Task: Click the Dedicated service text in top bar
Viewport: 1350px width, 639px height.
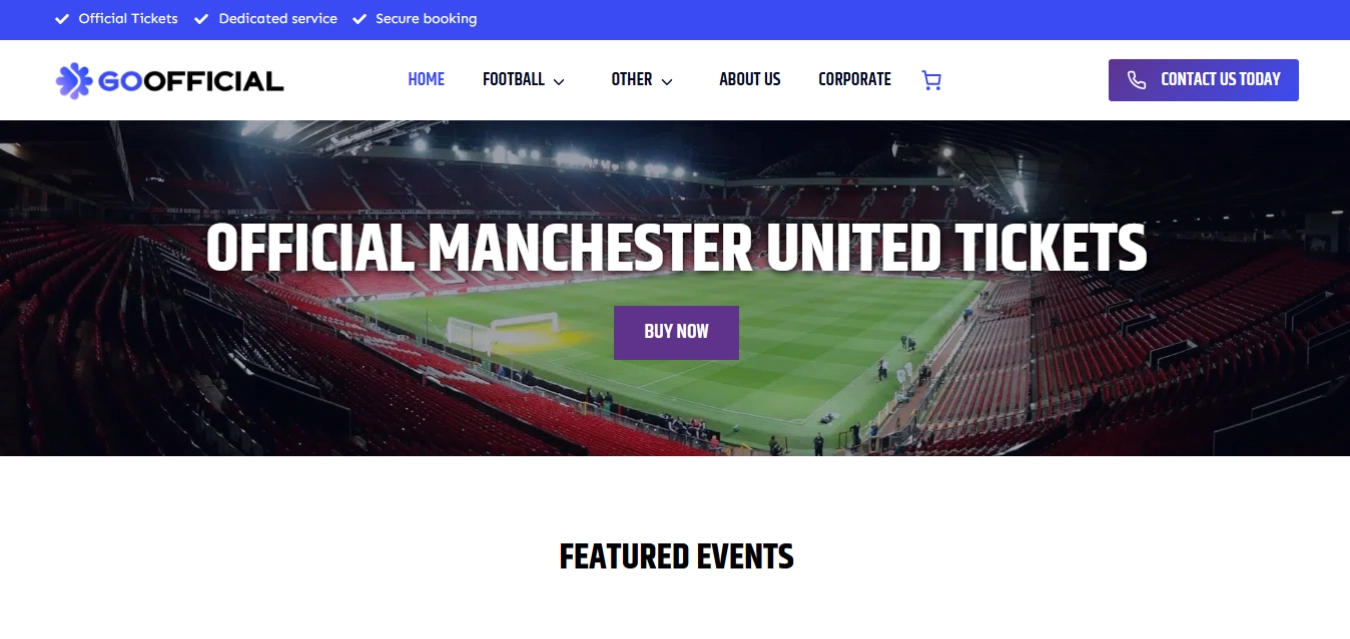Action: tap(278, 19)
